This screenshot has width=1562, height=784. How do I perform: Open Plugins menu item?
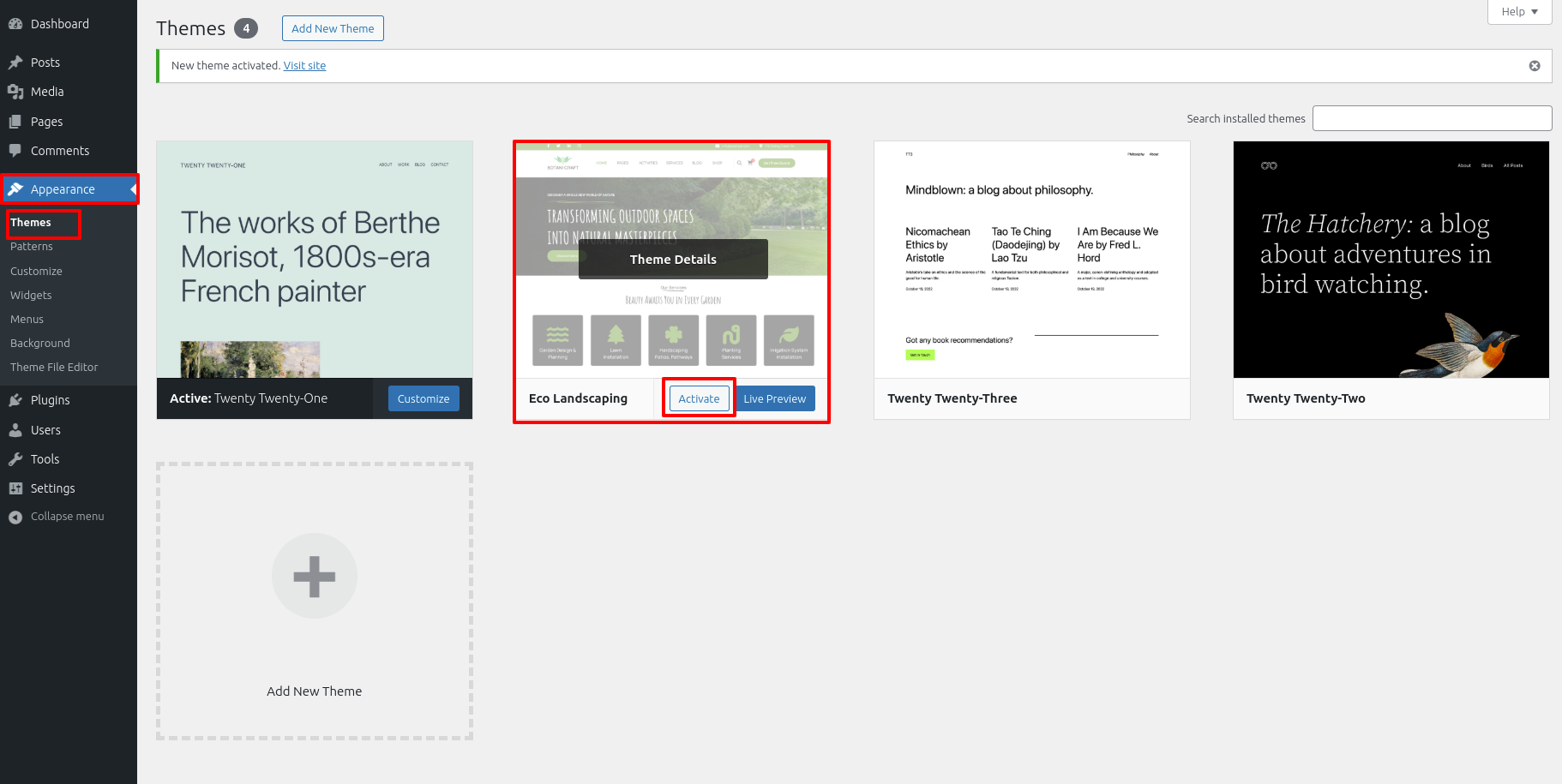(69, 400)
